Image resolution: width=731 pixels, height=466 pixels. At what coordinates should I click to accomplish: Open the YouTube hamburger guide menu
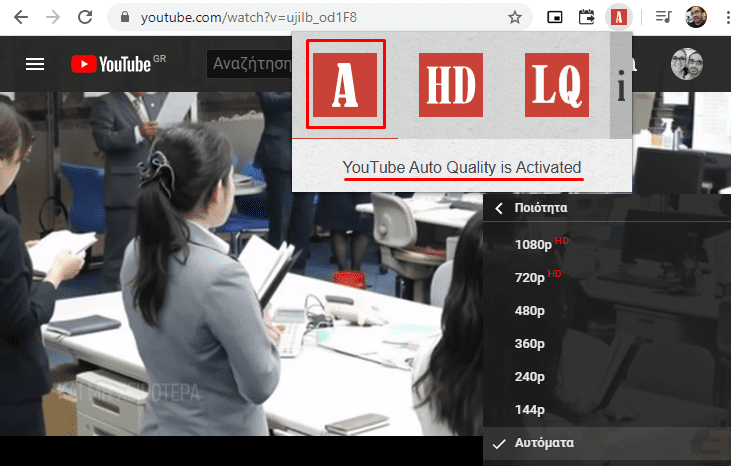[x=35, y=64]
